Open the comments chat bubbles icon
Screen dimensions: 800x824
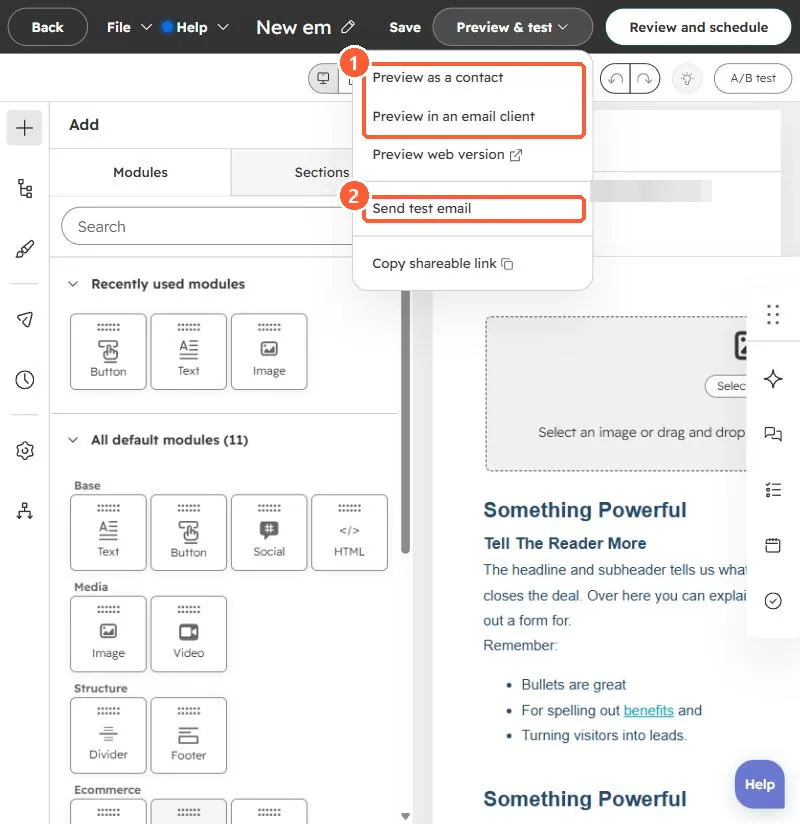pyautogui.click(x=773, y=434)
